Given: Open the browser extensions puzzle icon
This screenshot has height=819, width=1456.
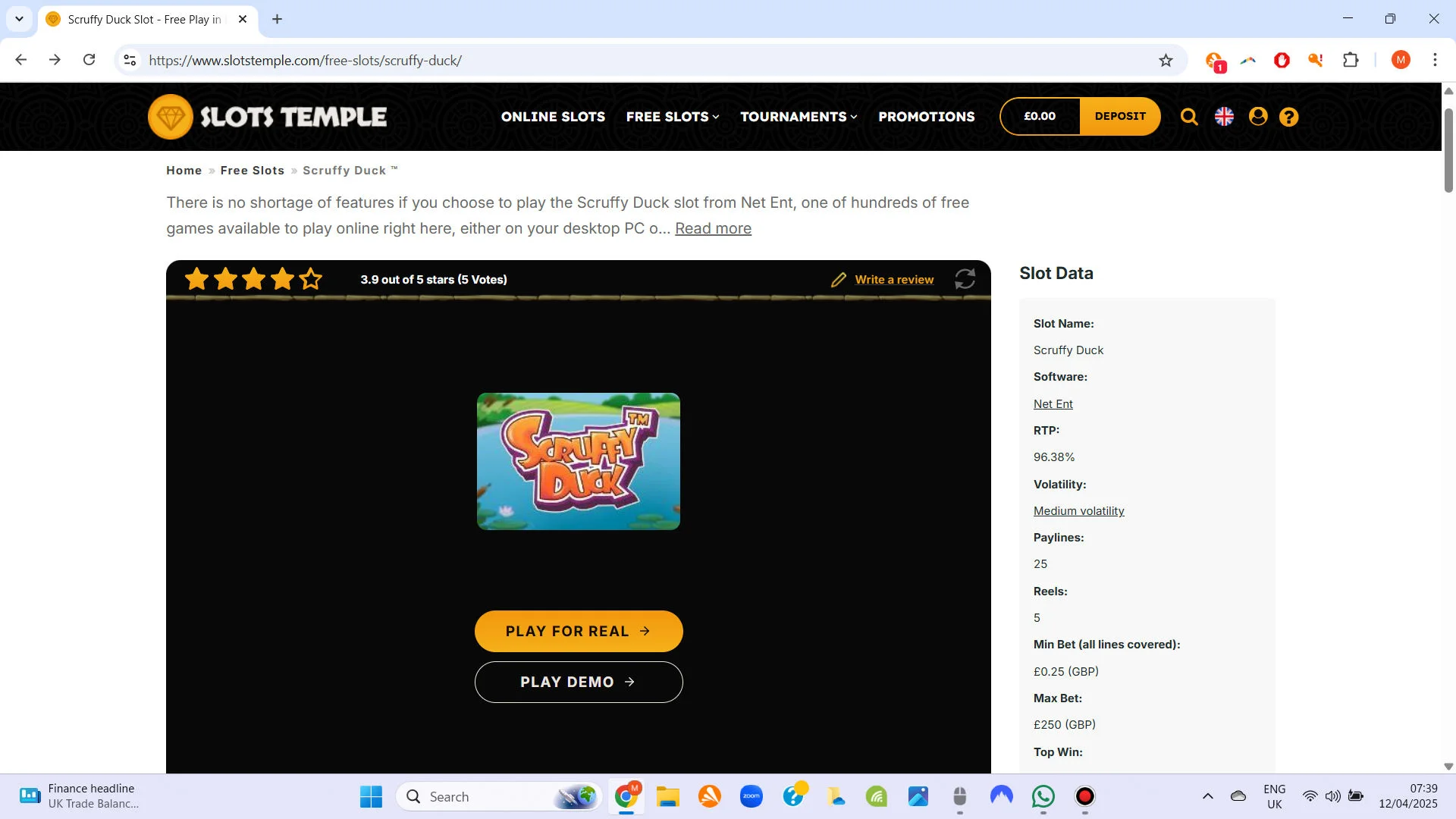Looking at the screenshot, I should (1351, 60).
